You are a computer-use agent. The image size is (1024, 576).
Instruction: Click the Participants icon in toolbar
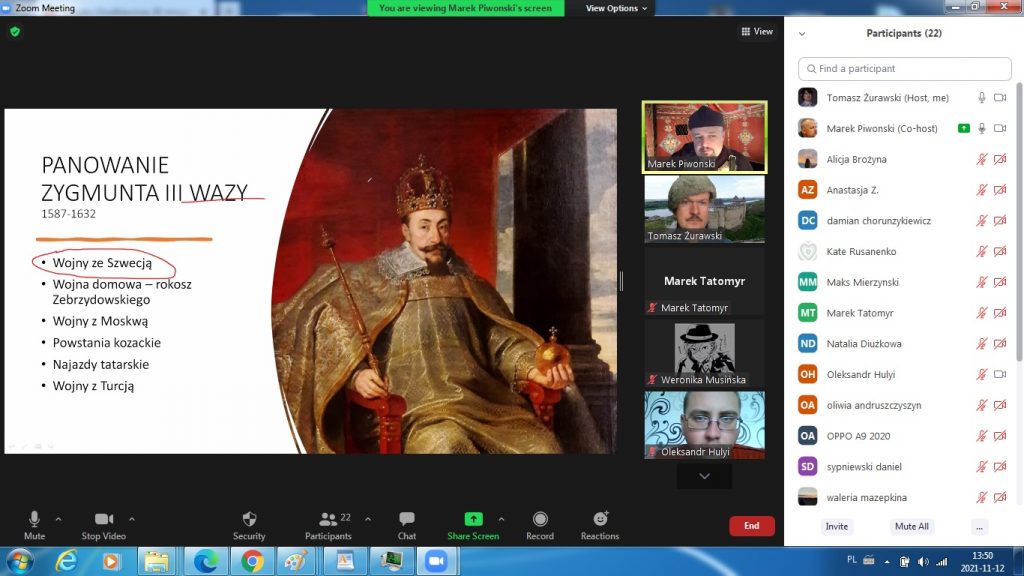pyautogui.click(x=328, y=519)
